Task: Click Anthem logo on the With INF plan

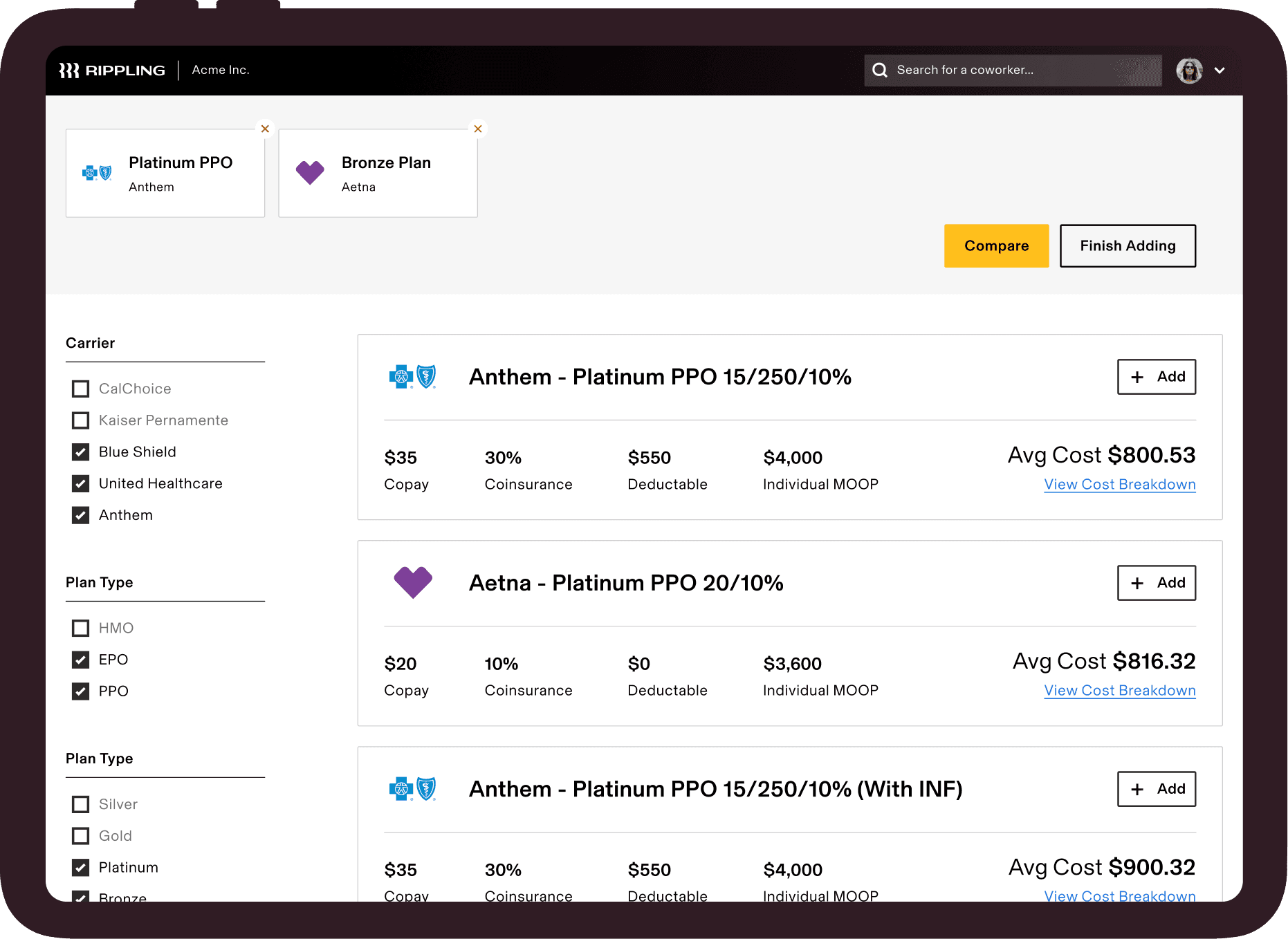Action: (412, 789)
